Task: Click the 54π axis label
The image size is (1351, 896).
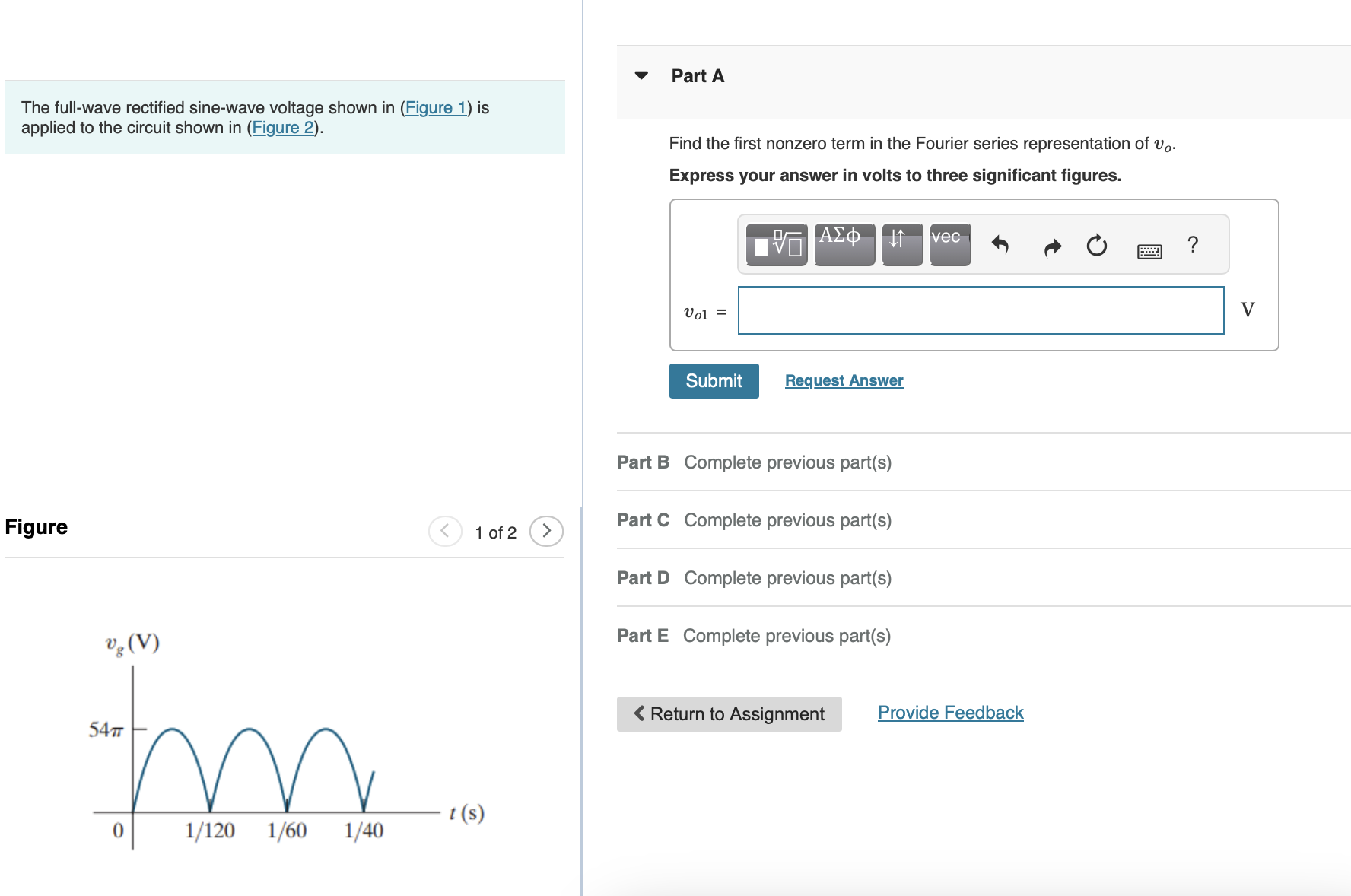Action: coord(106,730)
